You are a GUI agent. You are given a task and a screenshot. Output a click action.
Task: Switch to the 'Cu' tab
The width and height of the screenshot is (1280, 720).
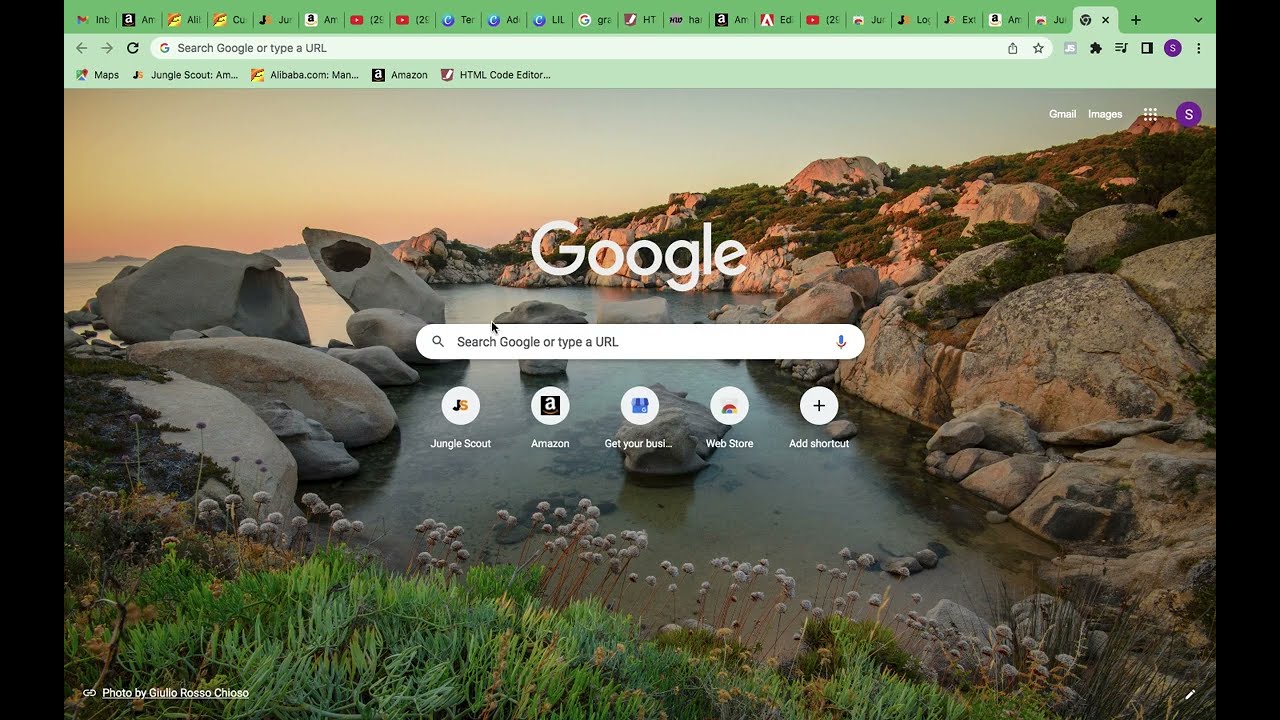click(229, 20)
